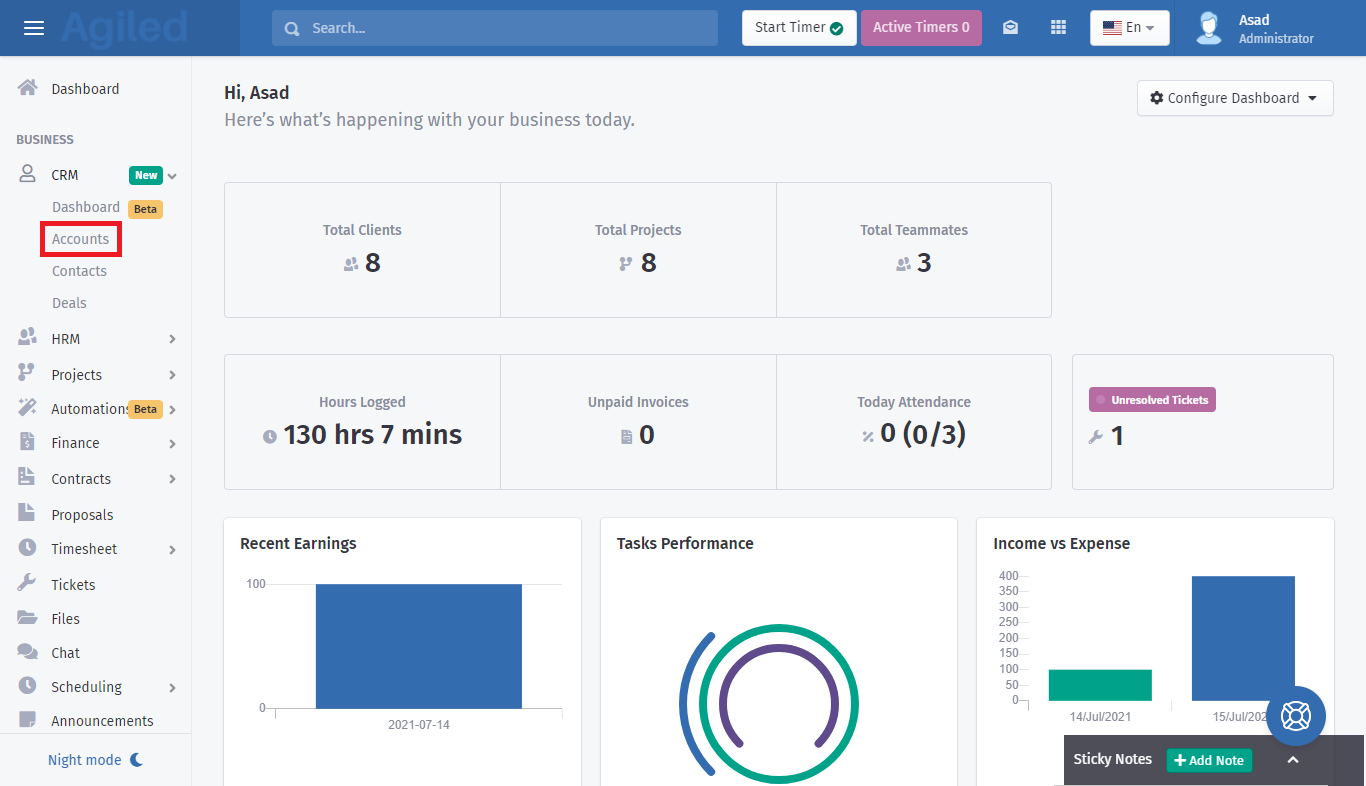Screen dimensions: 1366x786
Task: Open Active Timers button
Action: coord(920,28)
